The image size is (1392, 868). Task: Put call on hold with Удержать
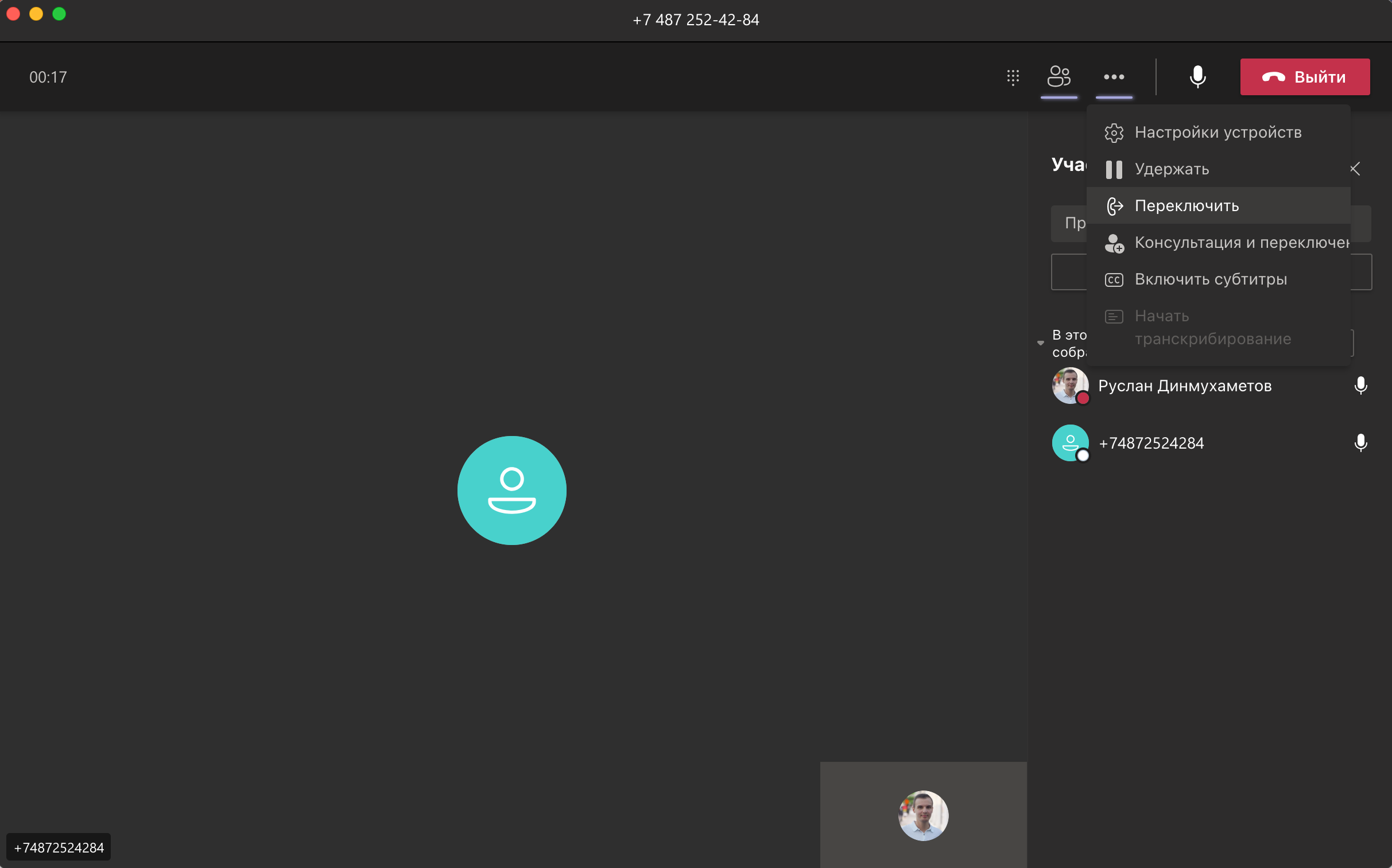[1172, 169]
